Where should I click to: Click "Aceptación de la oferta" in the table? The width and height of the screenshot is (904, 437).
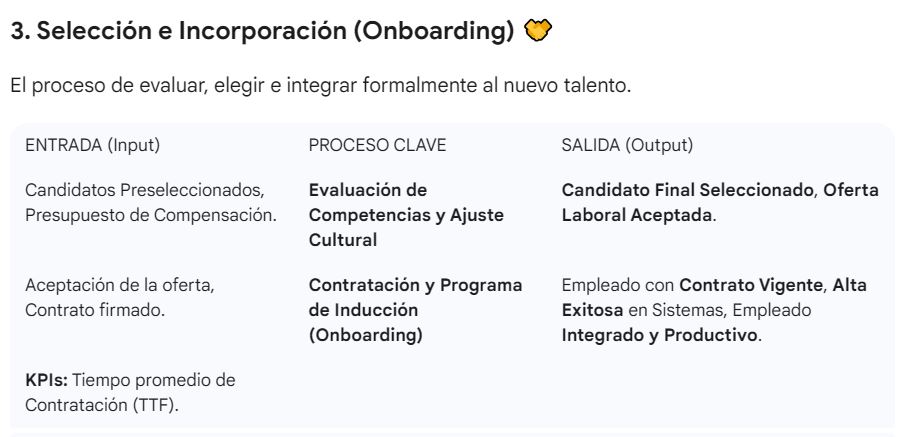120,286
